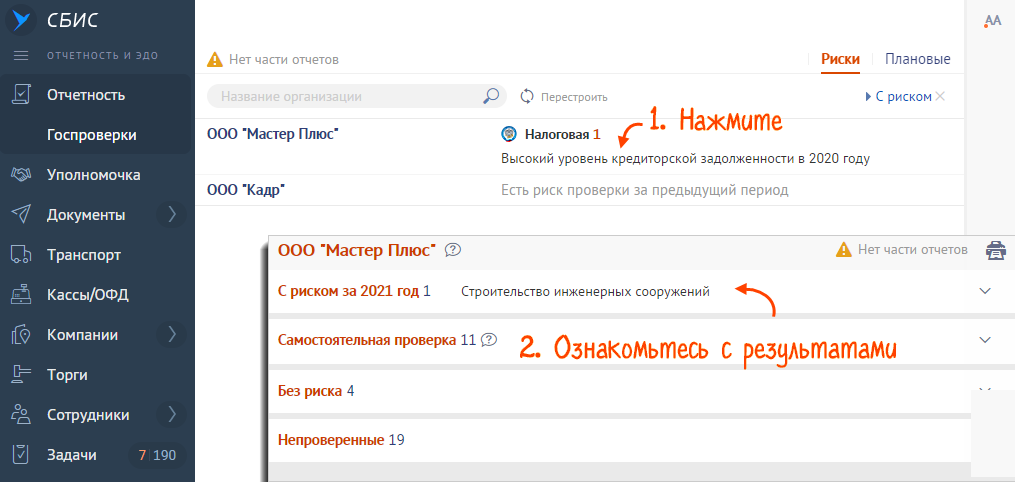Click the search magnifier icon
Screen dimensions: 1015x482
click(x=491, y=96)
